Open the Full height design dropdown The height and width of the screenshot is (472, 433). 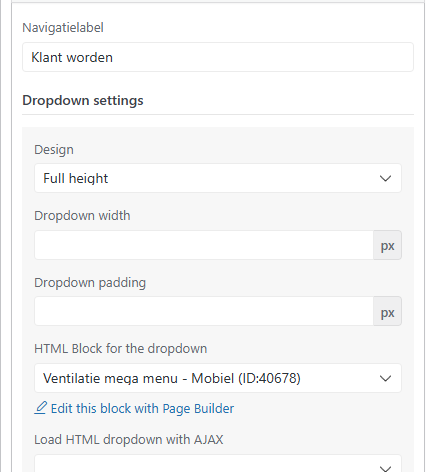click(x=218, y=178)
